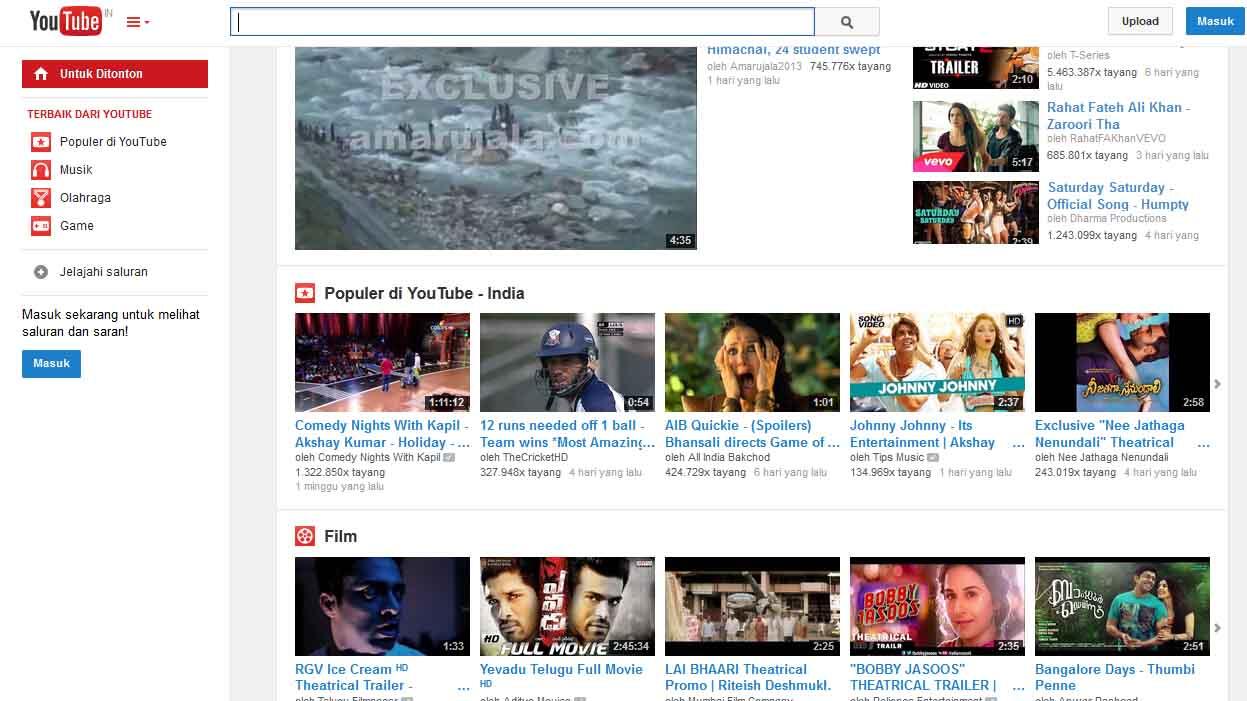Image resolution: width=1247 pixels, height=701 pixels.
Task: Open the TheCricketHD channel link
Action: (535, 458)
